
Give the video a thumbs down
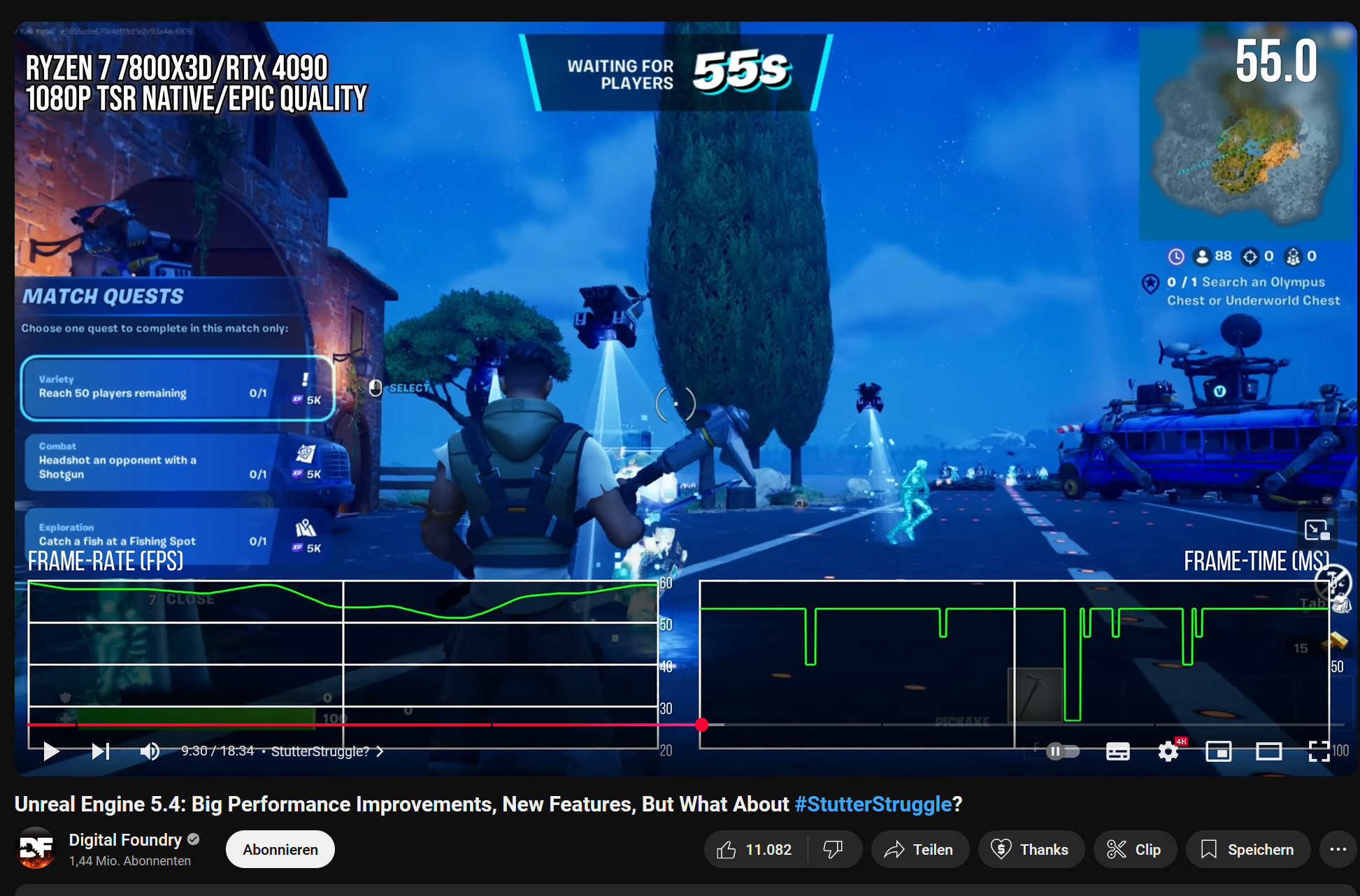tap(832, 849)
